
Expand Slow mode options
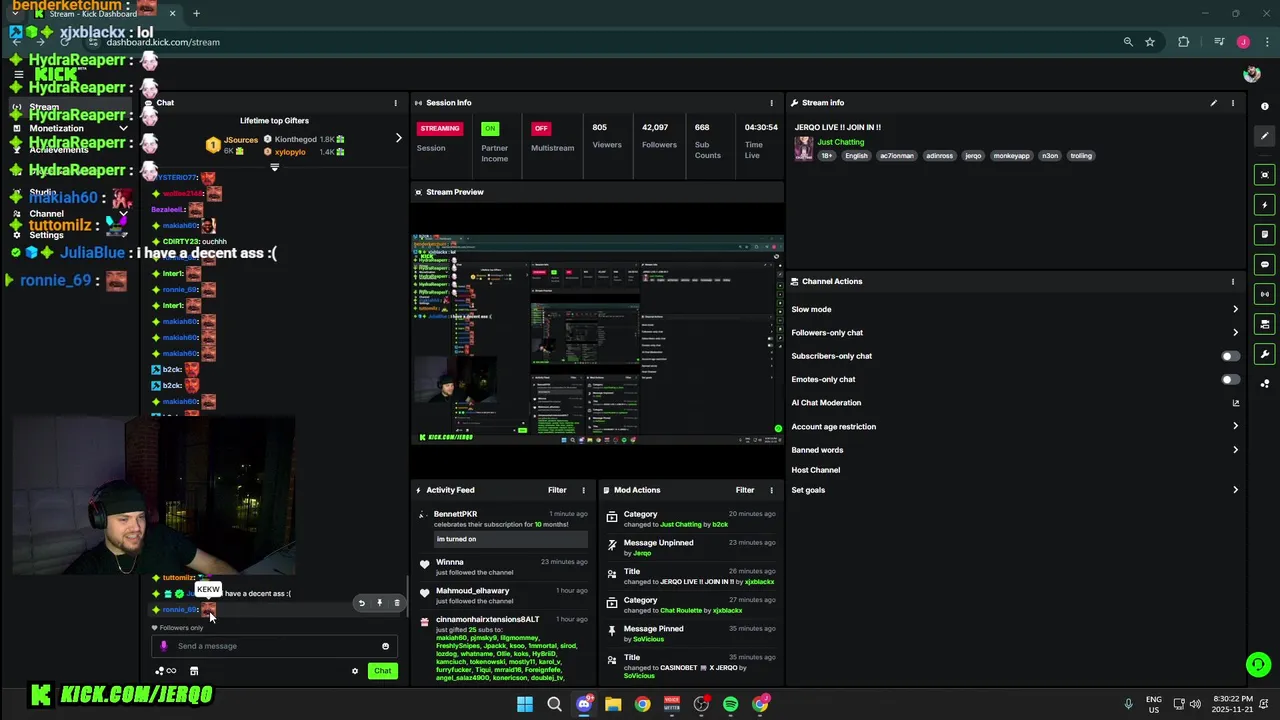coord(1235,309)
